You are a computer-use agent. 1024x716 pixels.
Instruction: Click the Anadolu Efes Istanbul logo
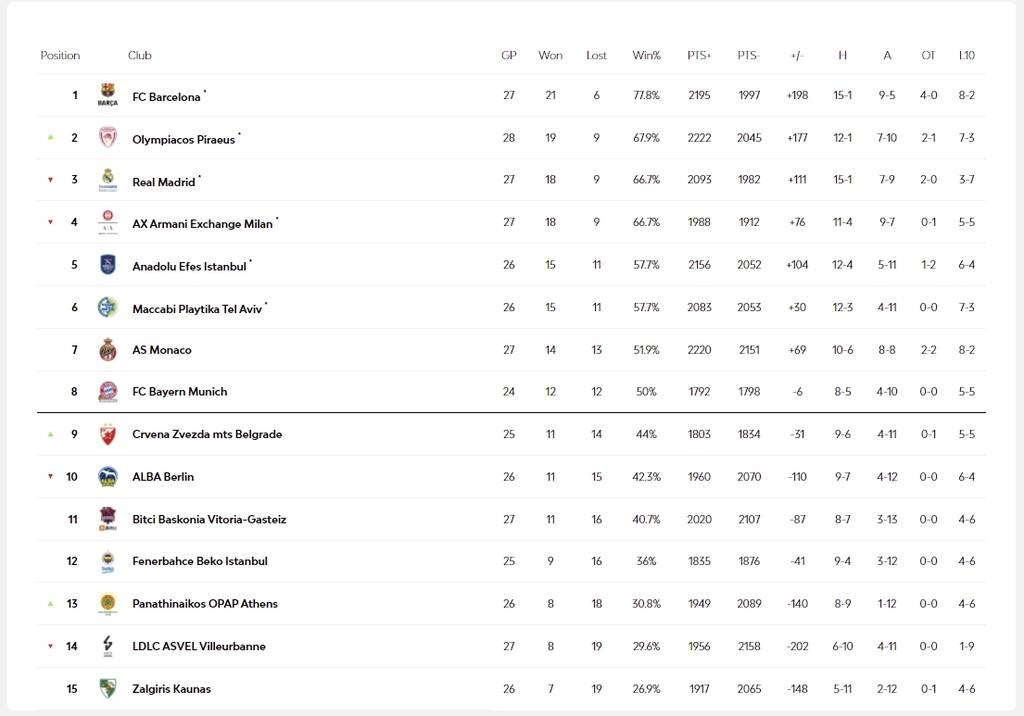pyautogui.click(x=108, y=265)
